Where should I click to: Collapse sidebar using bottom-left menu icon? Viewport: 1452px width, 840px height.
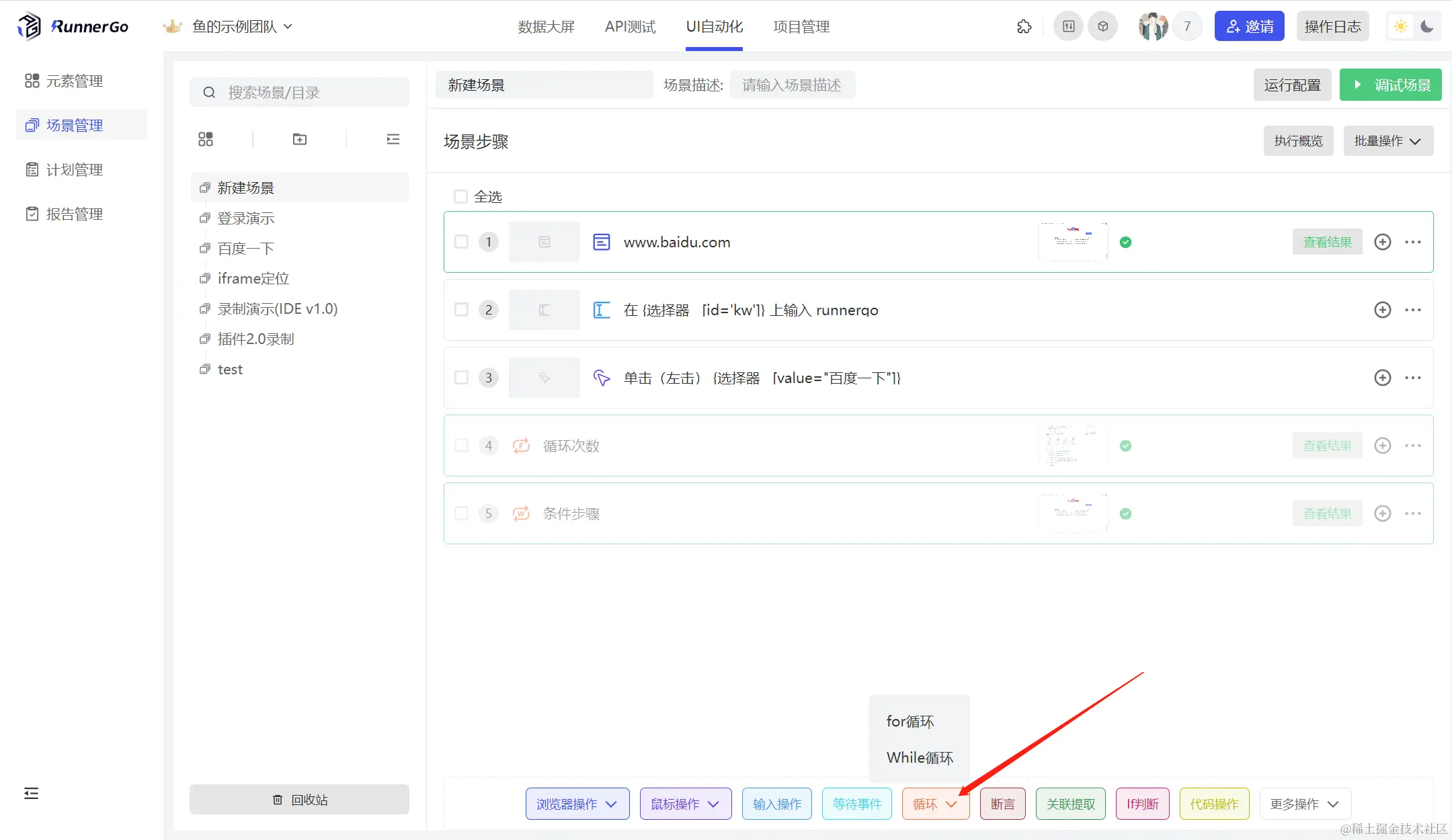tap(31, 794)
